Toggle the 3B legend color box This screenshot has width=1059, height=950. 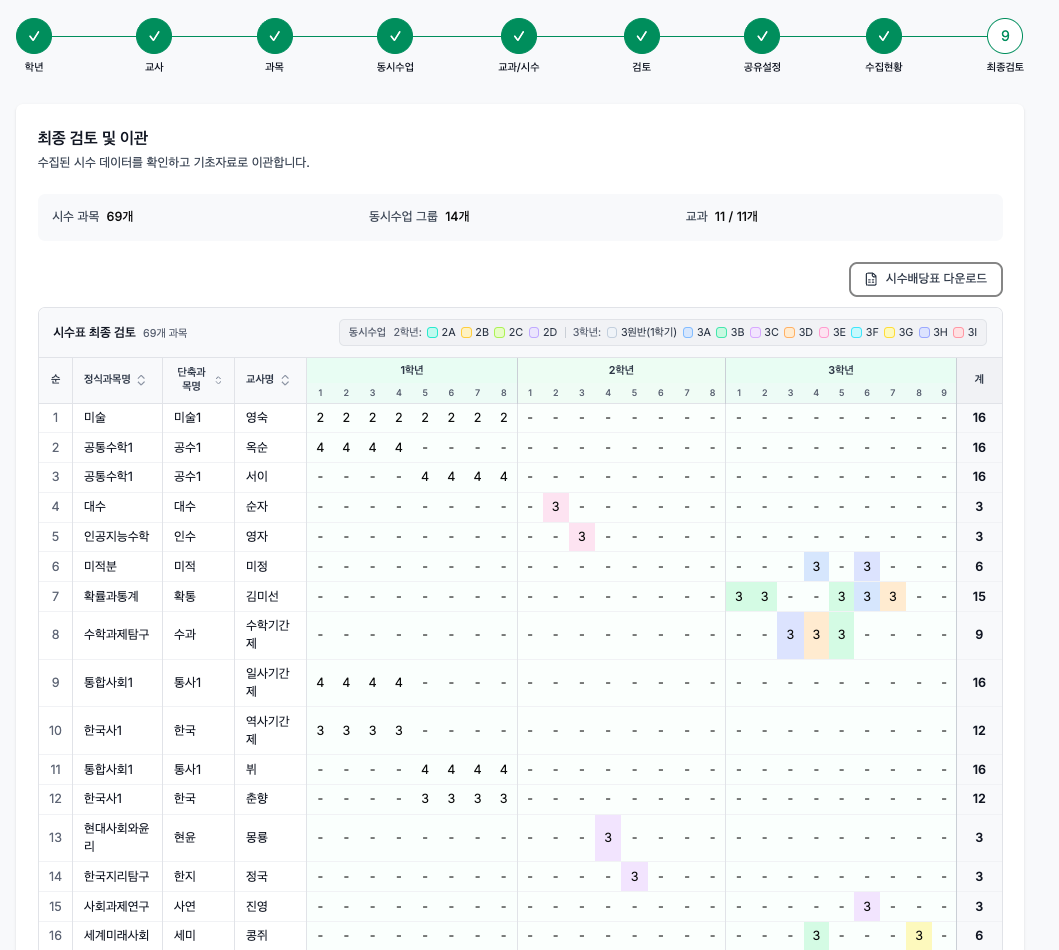(721, 333)
